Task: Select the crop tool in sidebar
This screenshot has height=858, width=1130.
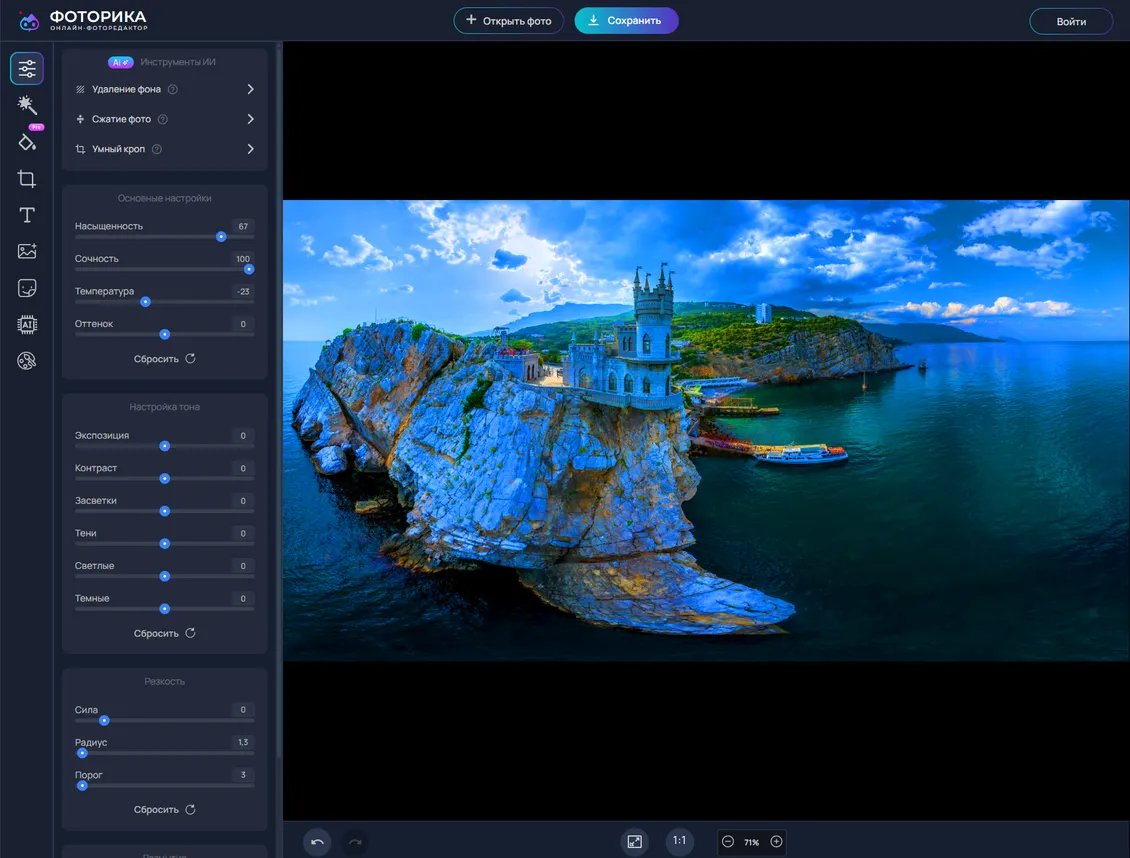Action: tap(27, 179)
